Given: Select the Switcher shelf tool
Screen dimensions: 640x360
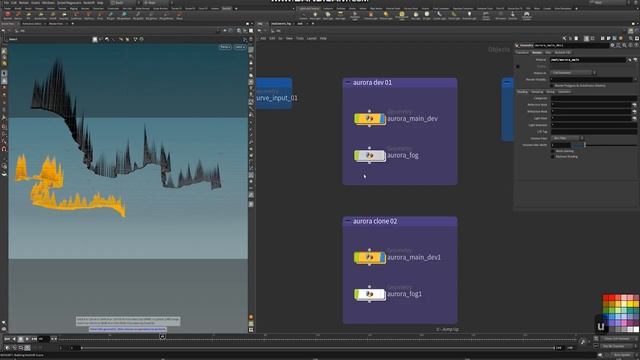Looking at the screenshot, I should [x=513, y=15].
